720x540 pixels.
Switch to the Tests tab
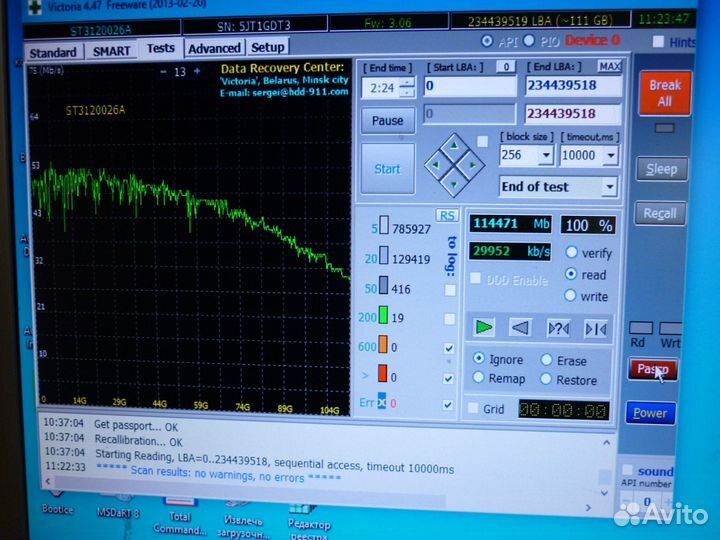tap(161, 48)
